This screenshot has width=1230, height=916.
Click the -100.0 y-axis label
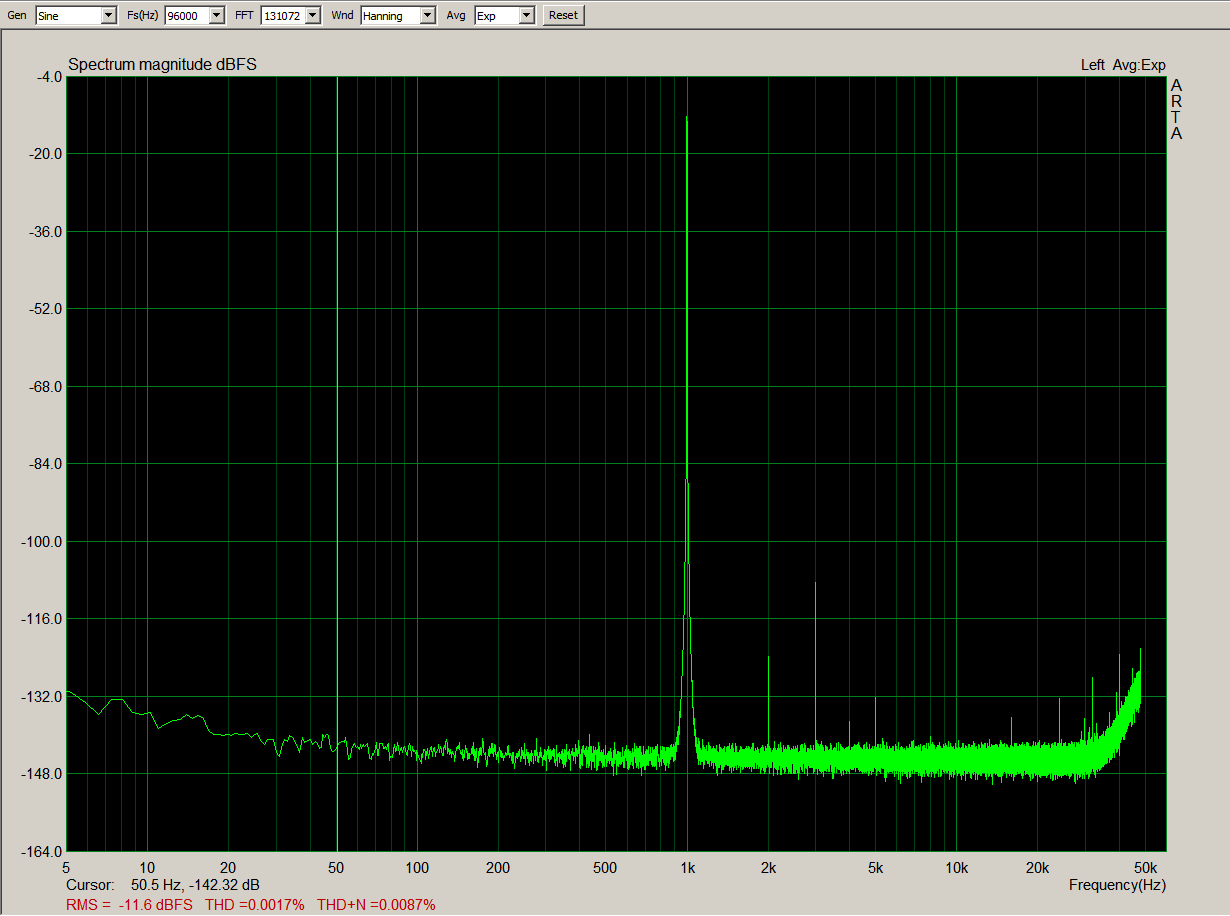[x=42, y=542]
